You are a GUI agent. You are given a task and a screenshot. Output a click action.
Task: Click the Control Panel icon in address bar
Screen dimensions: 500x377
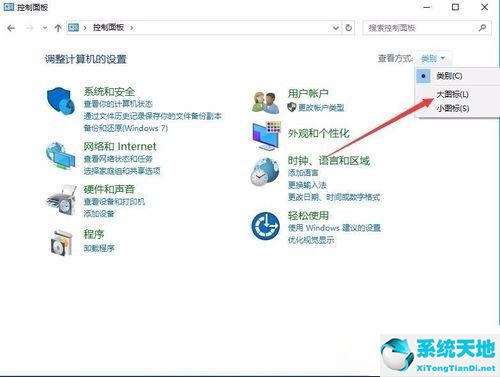74,28
